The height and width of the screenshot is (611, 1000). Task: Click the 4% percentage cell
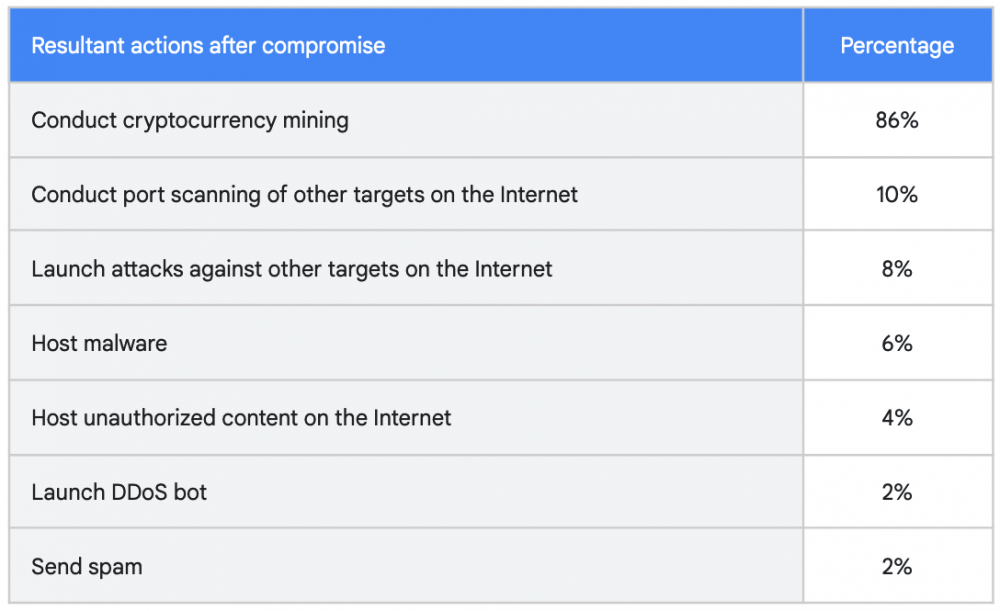click(897, 418)
